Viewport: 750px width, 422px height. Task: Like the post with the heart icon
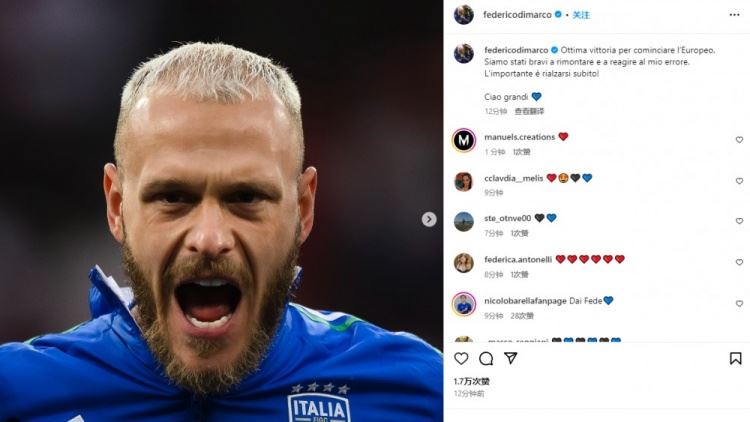461,358
